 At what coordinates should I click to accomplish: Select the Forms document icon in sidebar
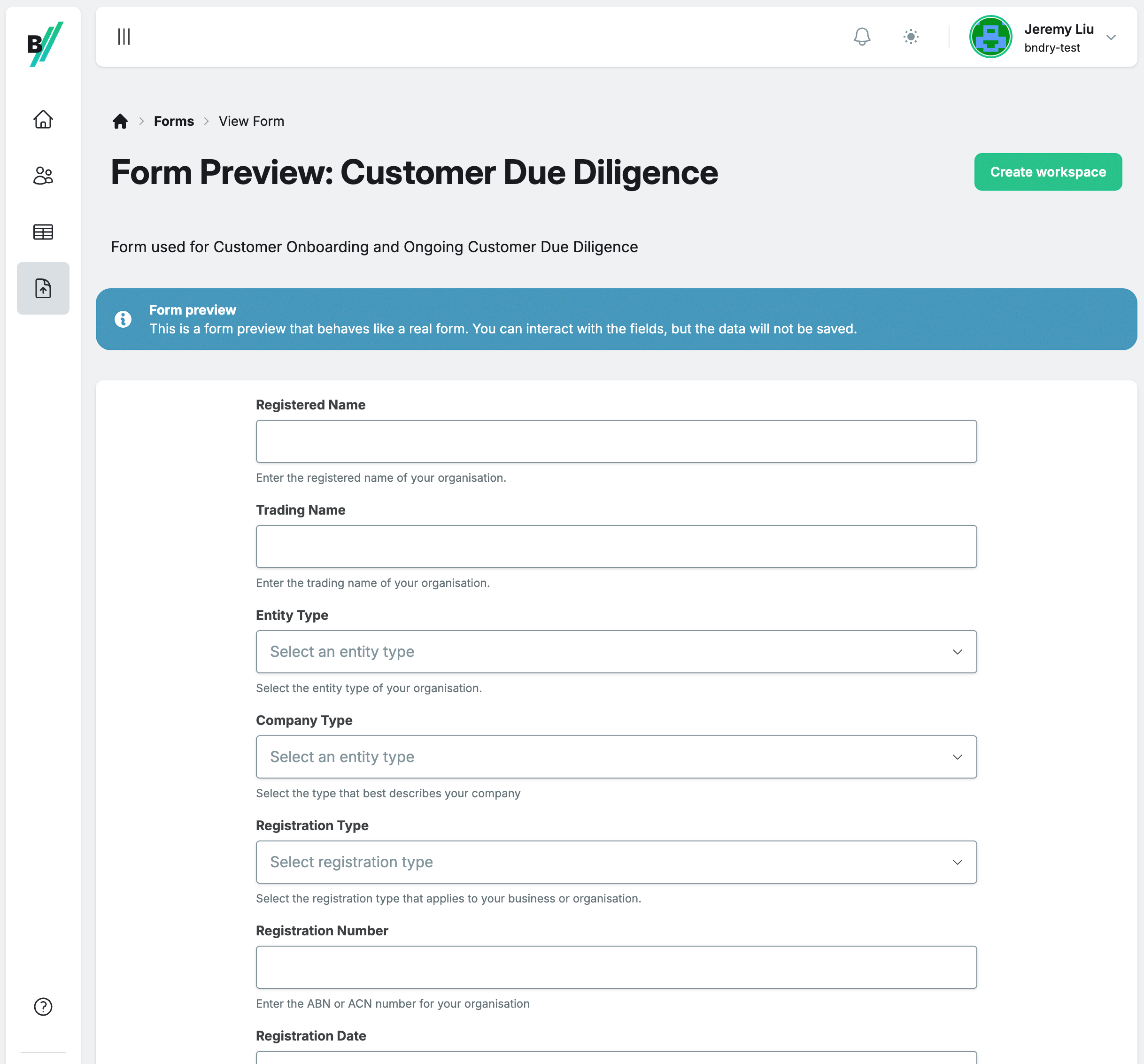pos(43,288)
